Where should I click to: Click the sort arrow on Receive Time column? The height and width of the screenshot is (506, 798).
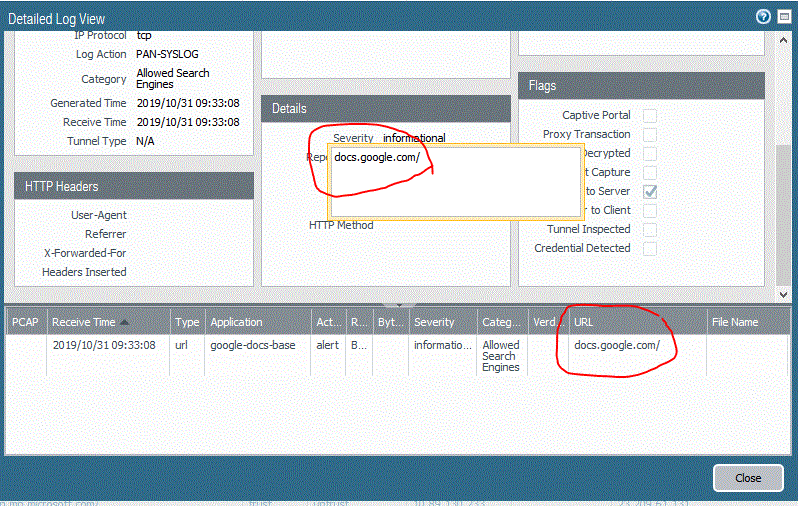[125, 322]
